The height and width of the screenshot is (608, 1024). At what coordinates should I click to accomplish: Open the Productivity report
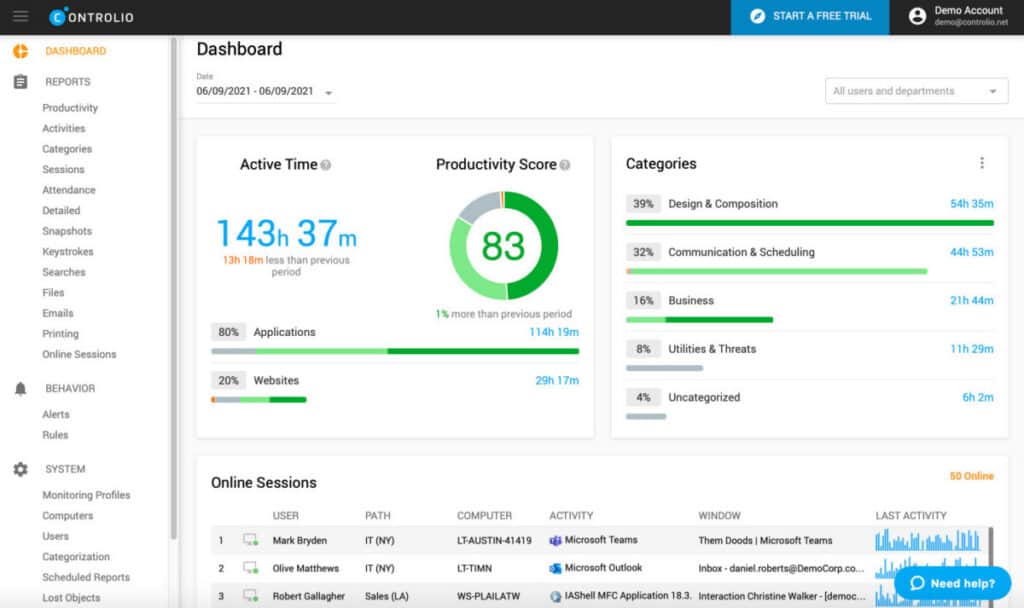click(70, 108)
